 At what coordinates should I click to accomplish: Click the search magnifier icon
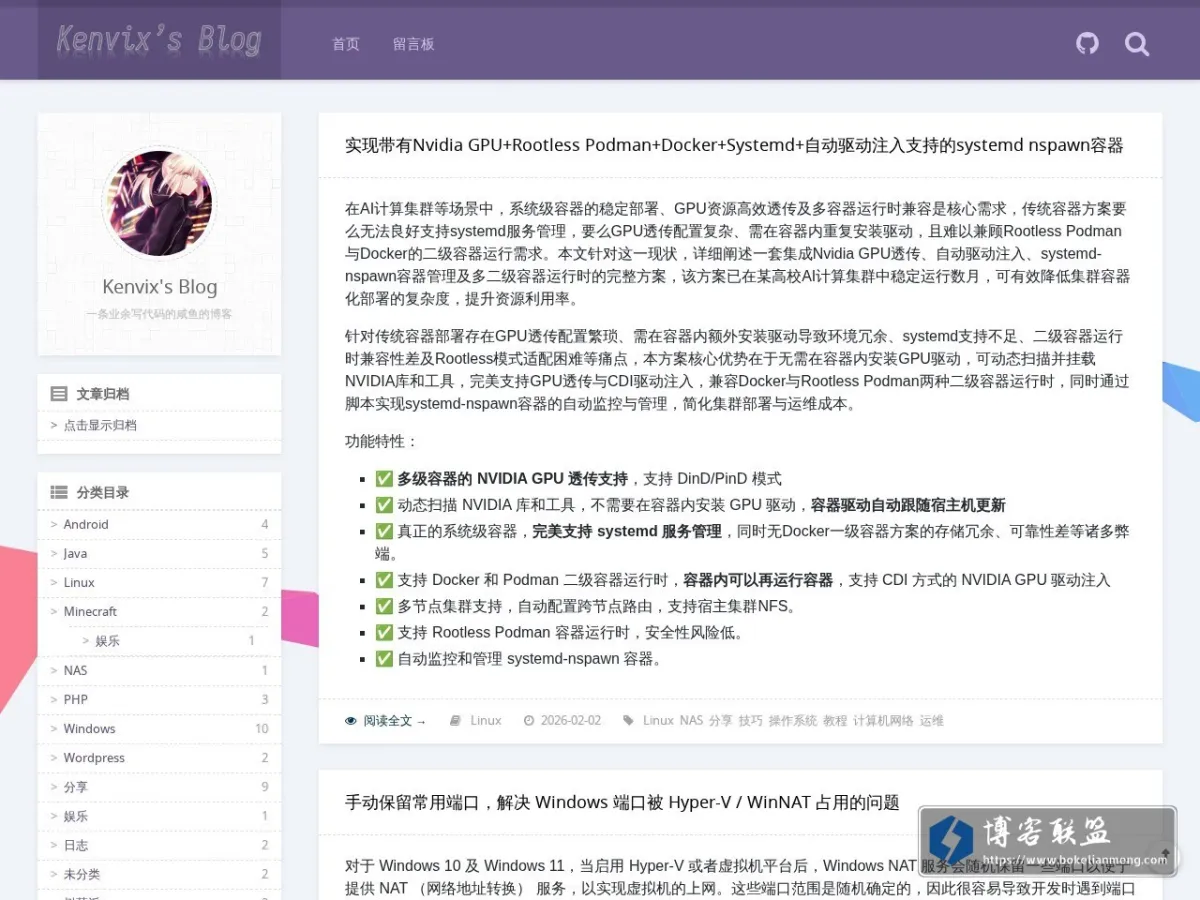[x=1137, y=44]
